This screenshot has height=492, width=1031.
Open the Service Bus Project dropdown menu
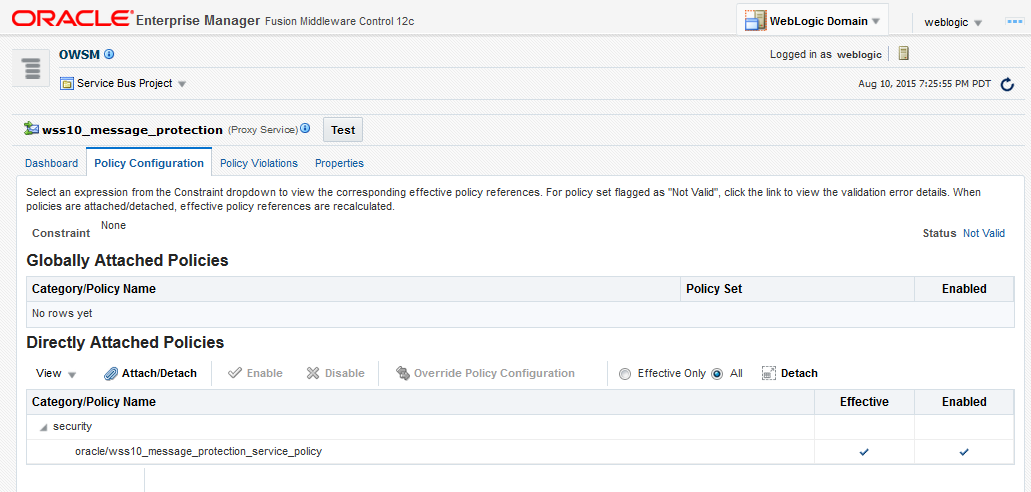[x=182, y=84]
